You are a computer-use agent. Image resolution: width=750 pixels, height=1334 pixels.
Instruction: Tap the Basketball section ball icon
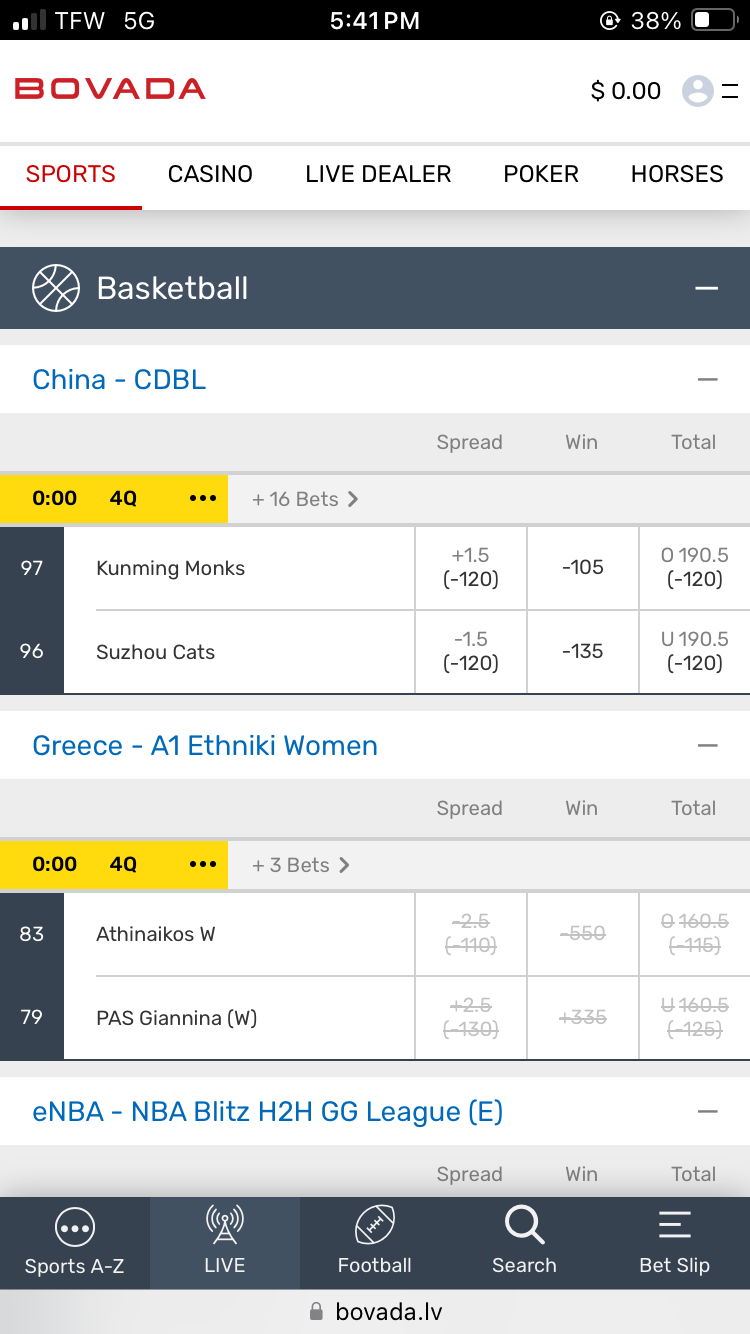pyautogui.click(x=56, y=288)
